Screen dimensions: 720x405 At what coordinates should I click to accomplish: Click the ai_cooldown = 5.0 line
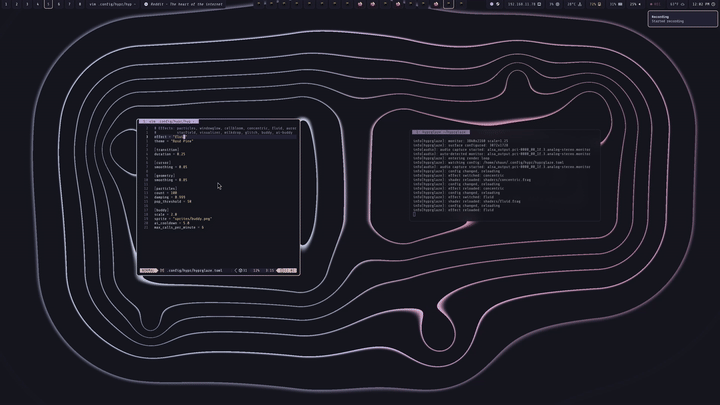click(x=172, y=223)
